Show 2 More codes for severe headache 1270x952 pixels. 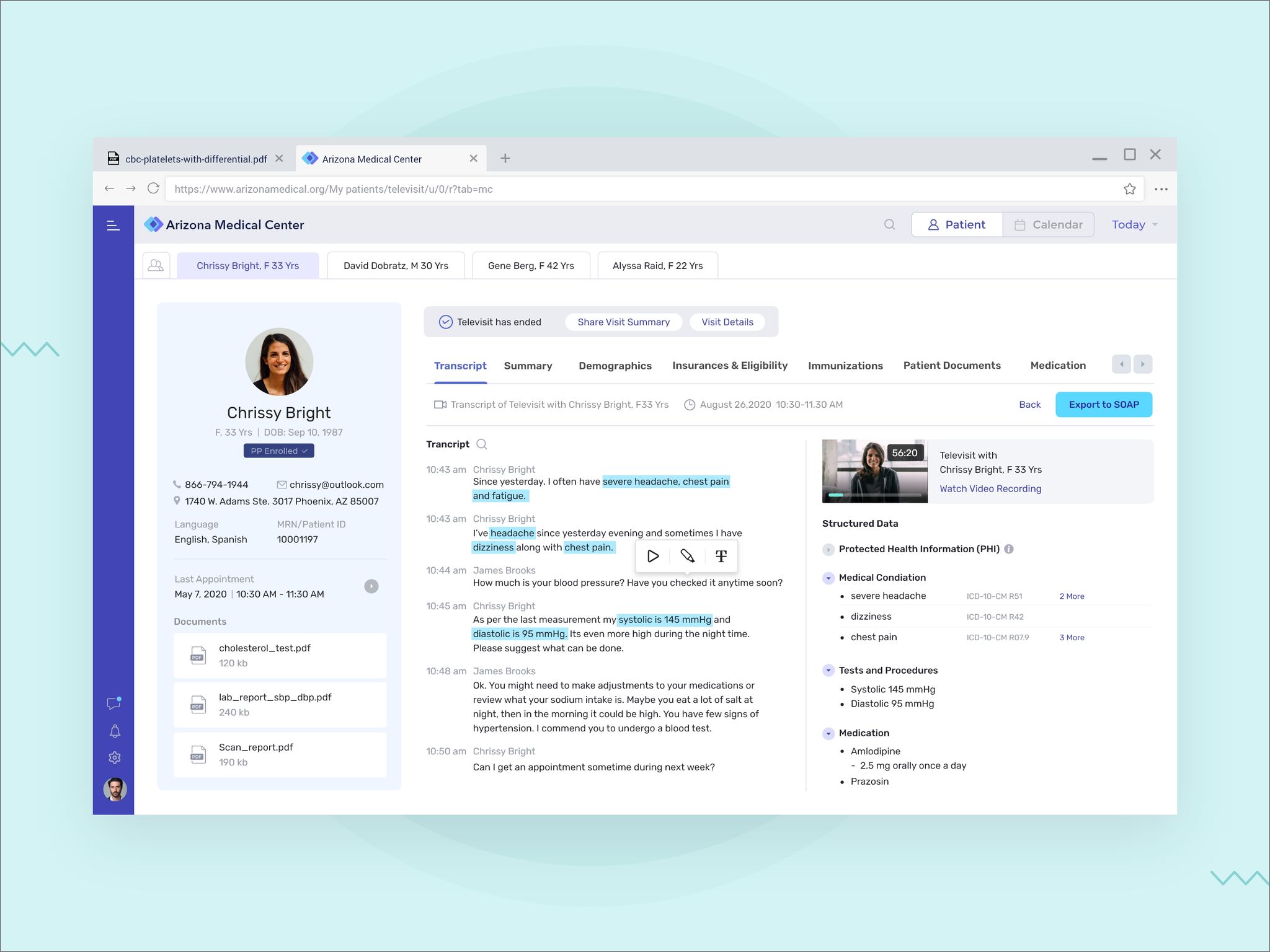tap(1072, 596)
